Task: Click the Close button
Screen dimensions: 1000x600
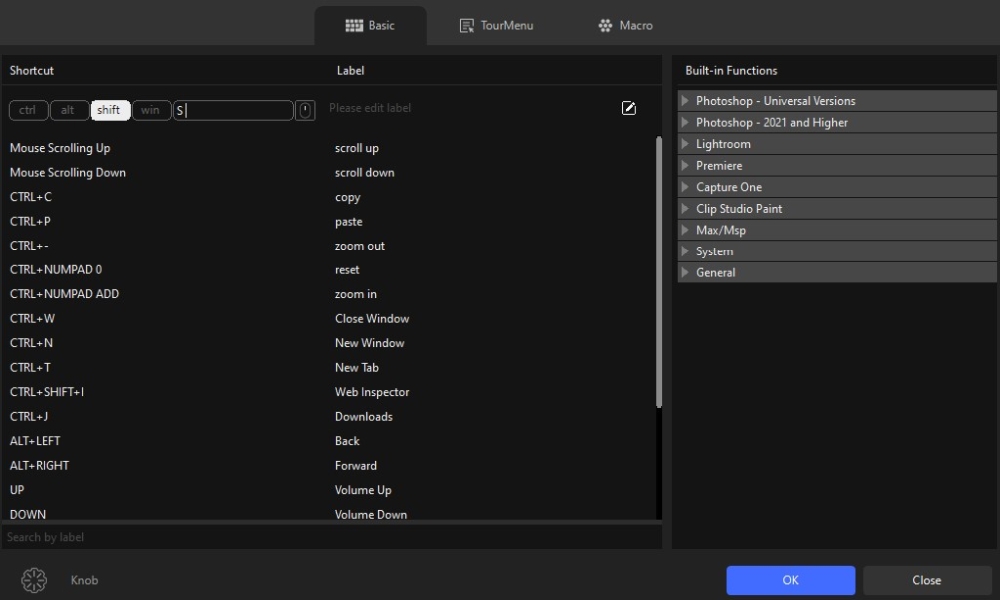Action: pyautogui.click(x=926, y=580)
